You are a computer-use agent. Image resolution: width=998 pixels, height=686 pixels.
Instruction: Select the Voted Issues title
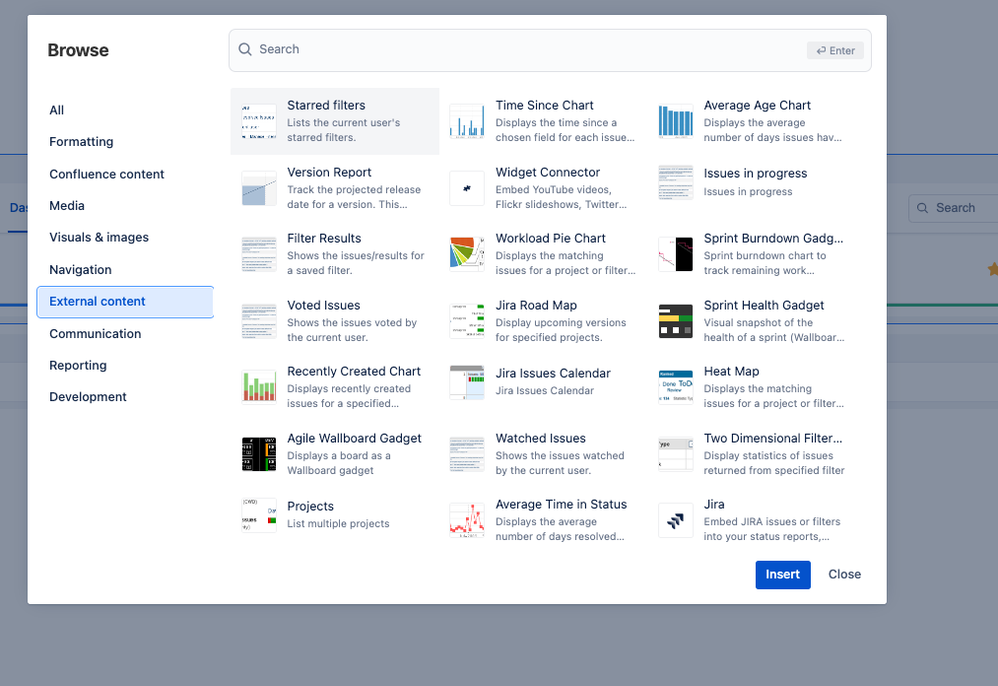click(x=323, y=305)
